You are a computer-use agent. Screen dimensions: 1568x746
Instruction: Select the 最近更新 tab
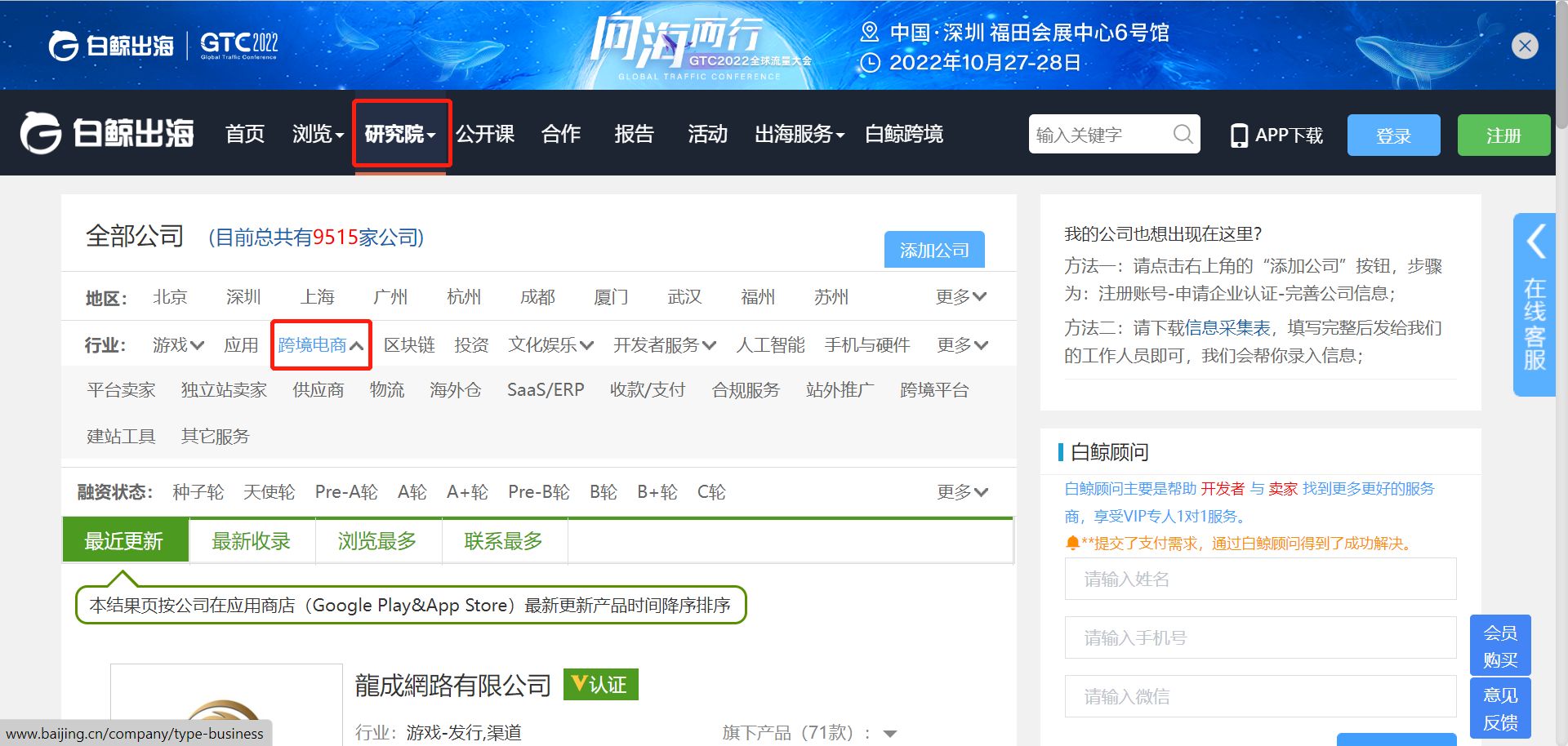(x=125, y=541)
